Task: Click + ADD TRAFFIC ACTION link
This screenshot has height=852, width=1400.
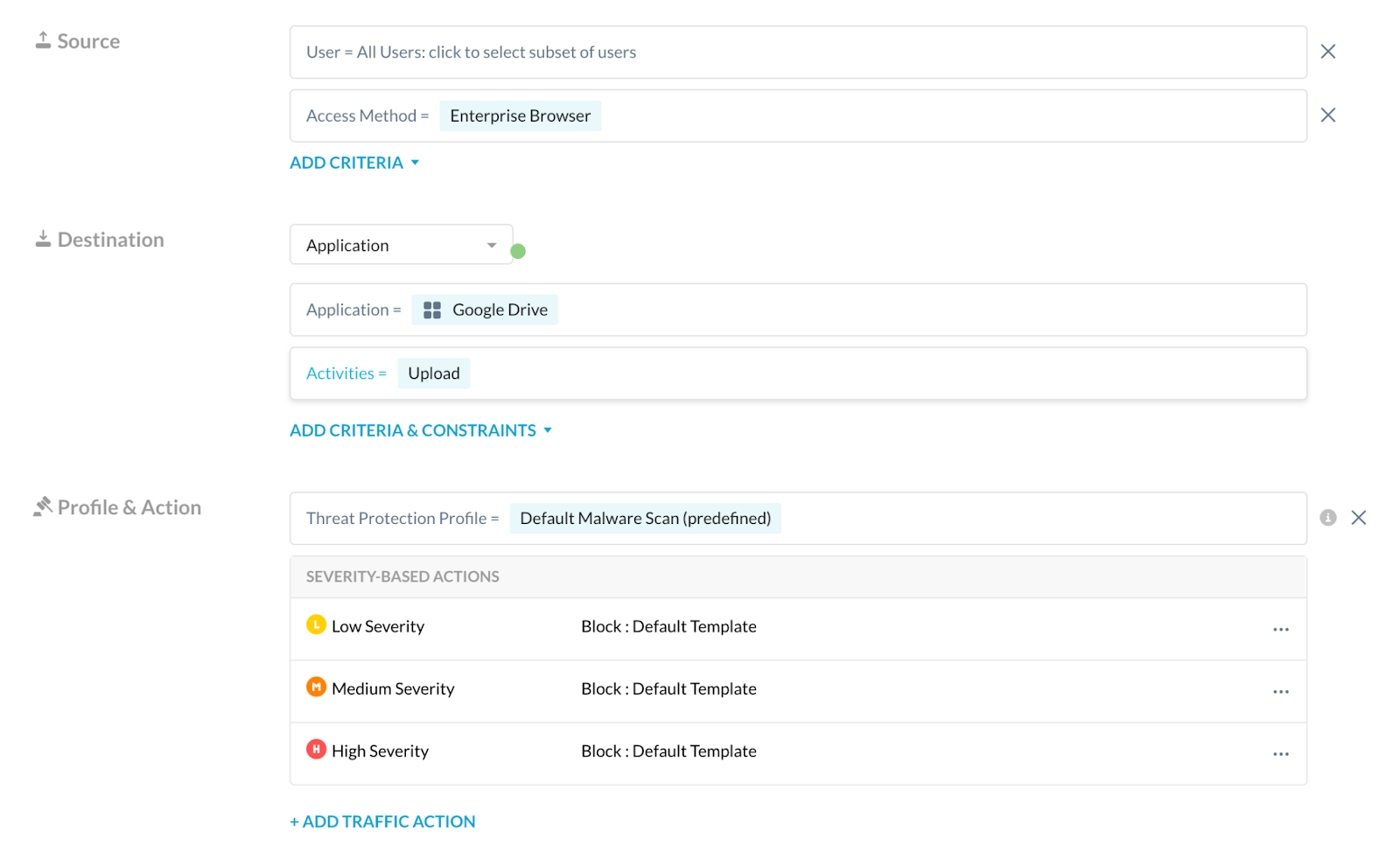Action: (382, 821)
